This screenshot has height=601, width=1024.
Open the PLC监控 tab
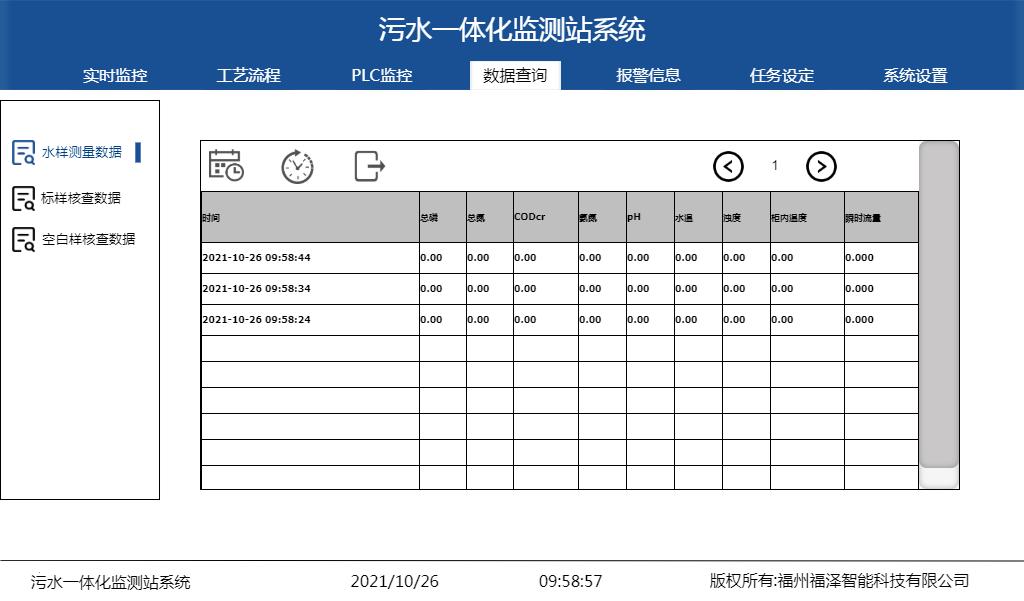coord(382,76)
